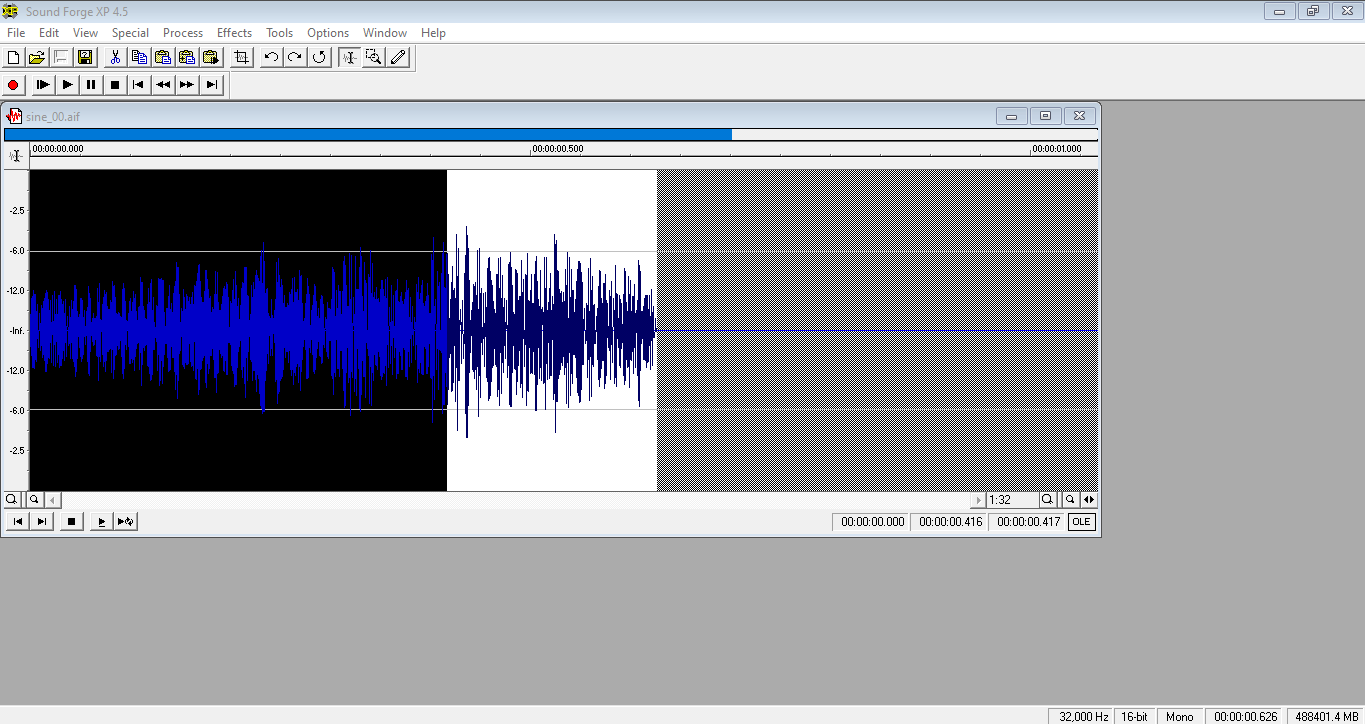Click the Play Clipboard icon
The image size is (1365, 724).
[x=210, y=57]
